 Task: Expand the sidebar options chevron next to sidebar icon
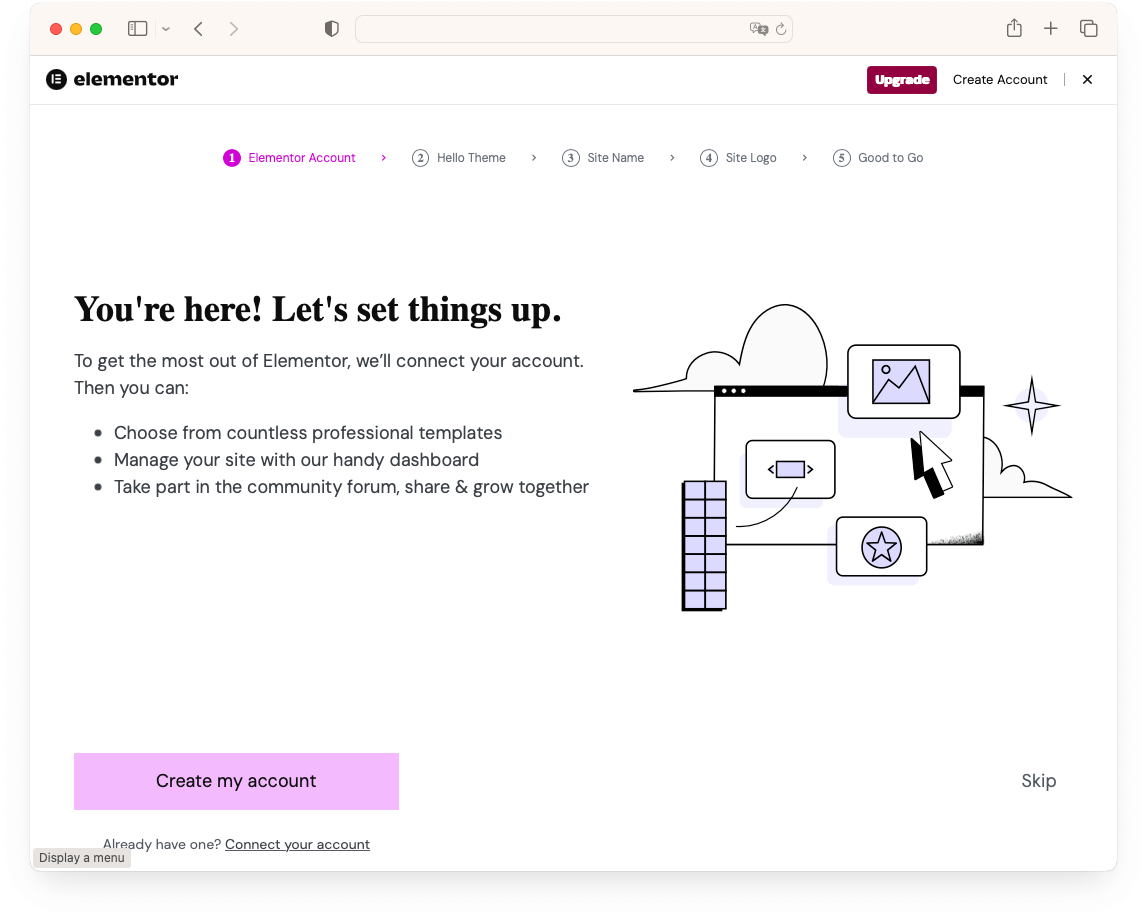click(x=165, y=28)
